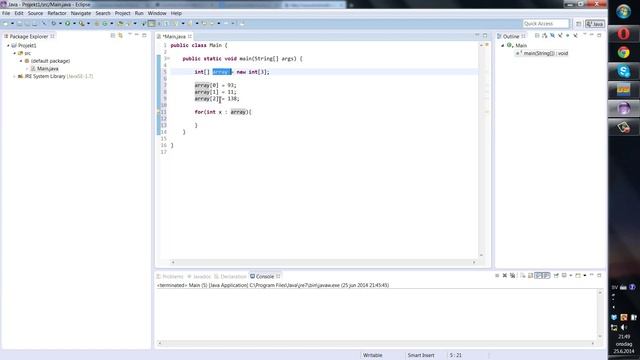Collapse the src folder node

point(15,53)
